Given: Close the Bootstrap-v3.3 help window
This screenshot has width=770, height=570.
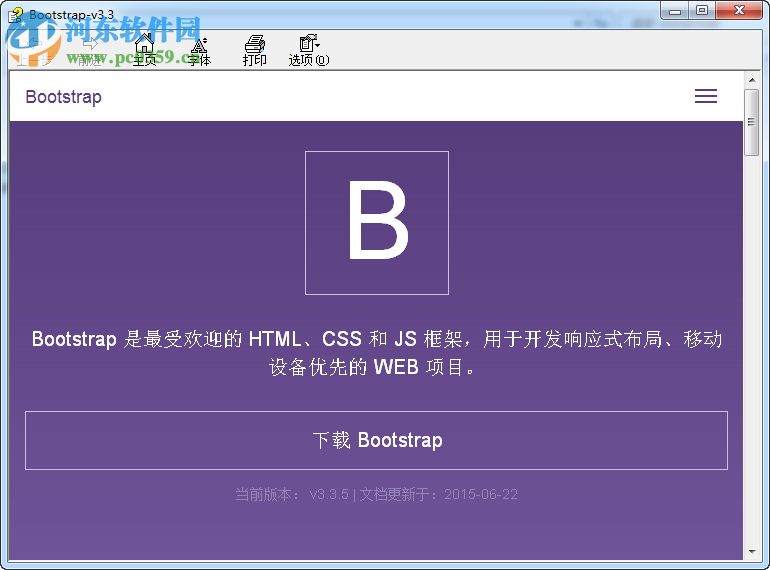Looking at the screenshot, I should pos(739,10).
